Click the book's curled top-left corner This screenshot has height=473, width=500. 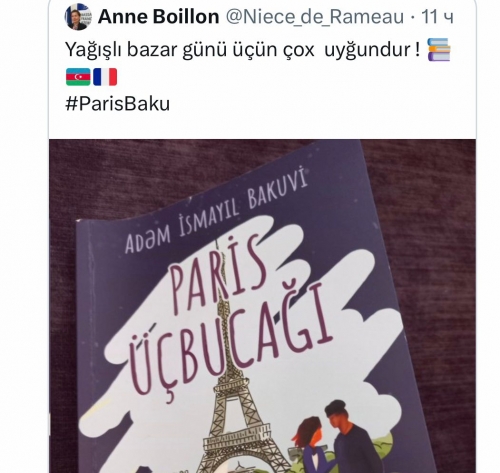pyautogui.click(x=83, y=228)
